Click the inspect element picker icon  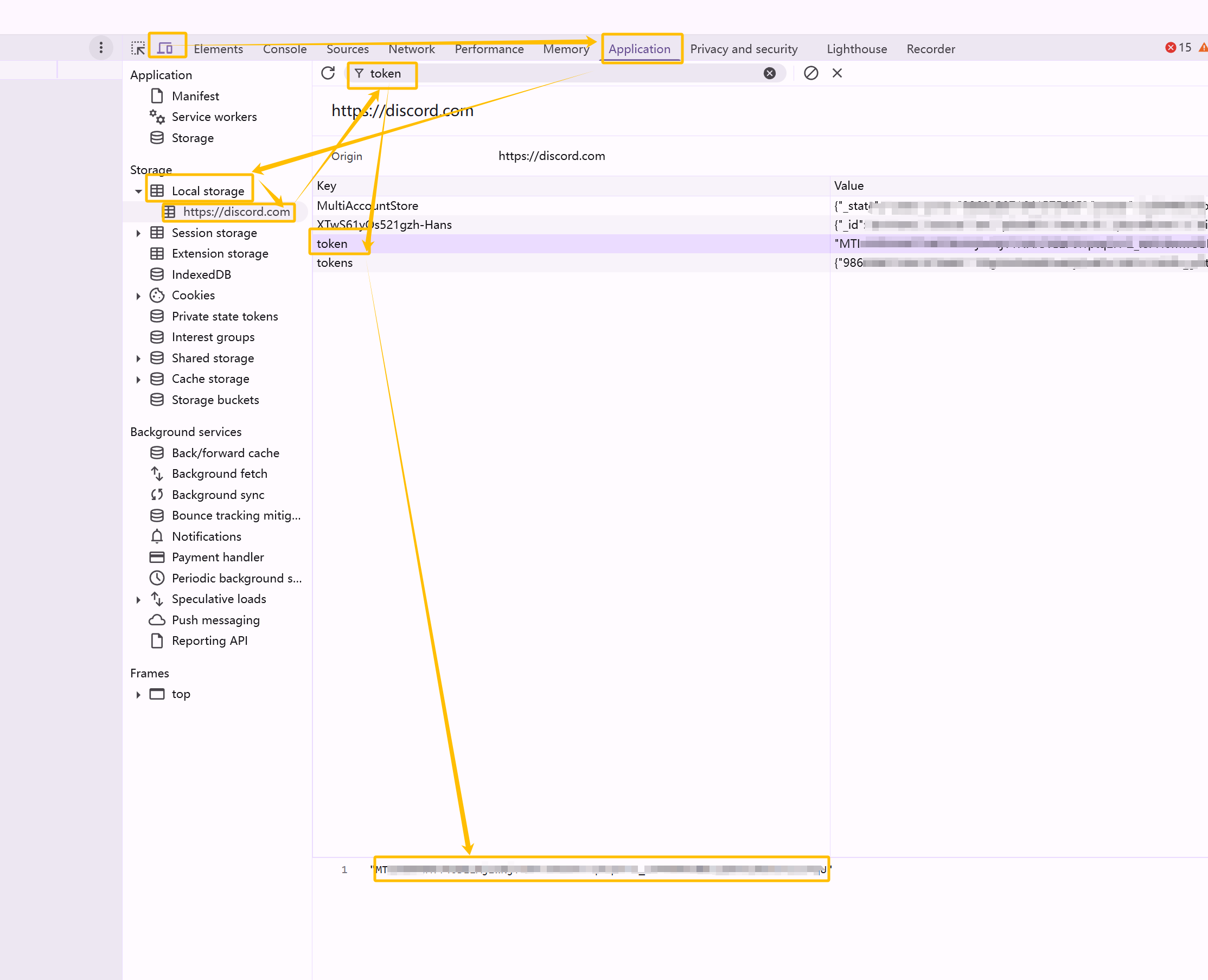tap(138, 49)
